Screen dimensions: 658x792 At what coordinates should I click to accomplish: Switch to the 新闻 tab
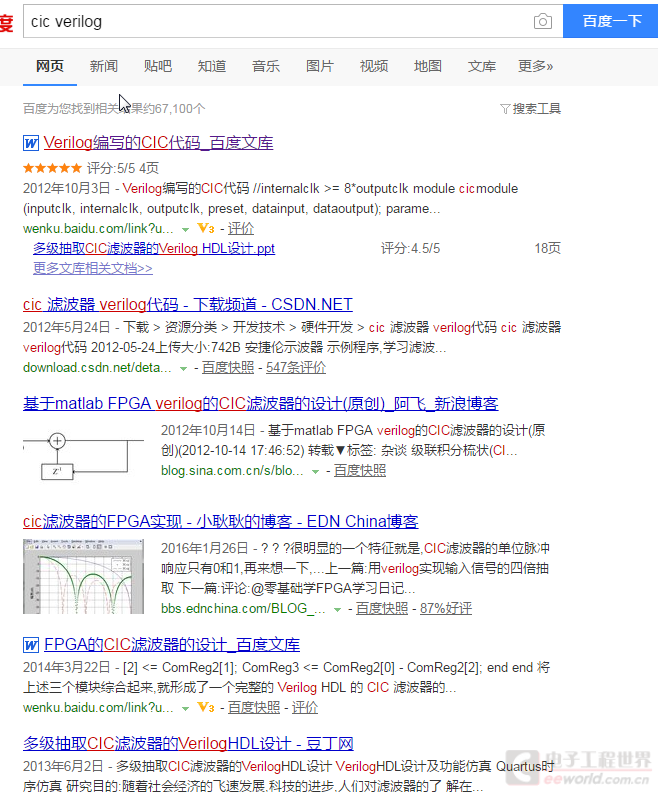pos(104,66)
